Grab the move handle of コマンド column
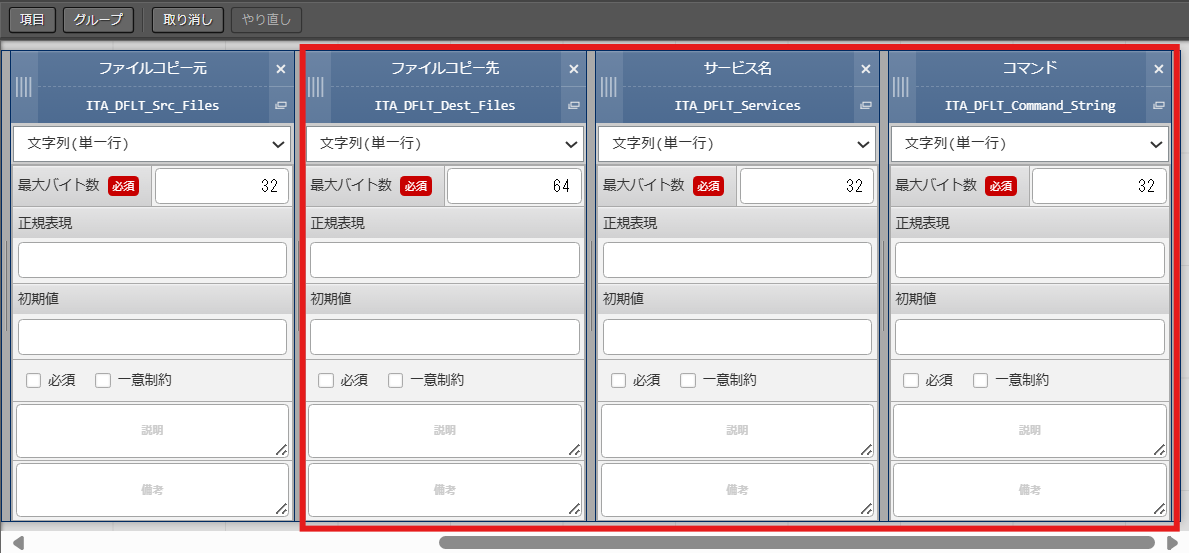The image size is (1189, 553). click(x=902, y=86)
